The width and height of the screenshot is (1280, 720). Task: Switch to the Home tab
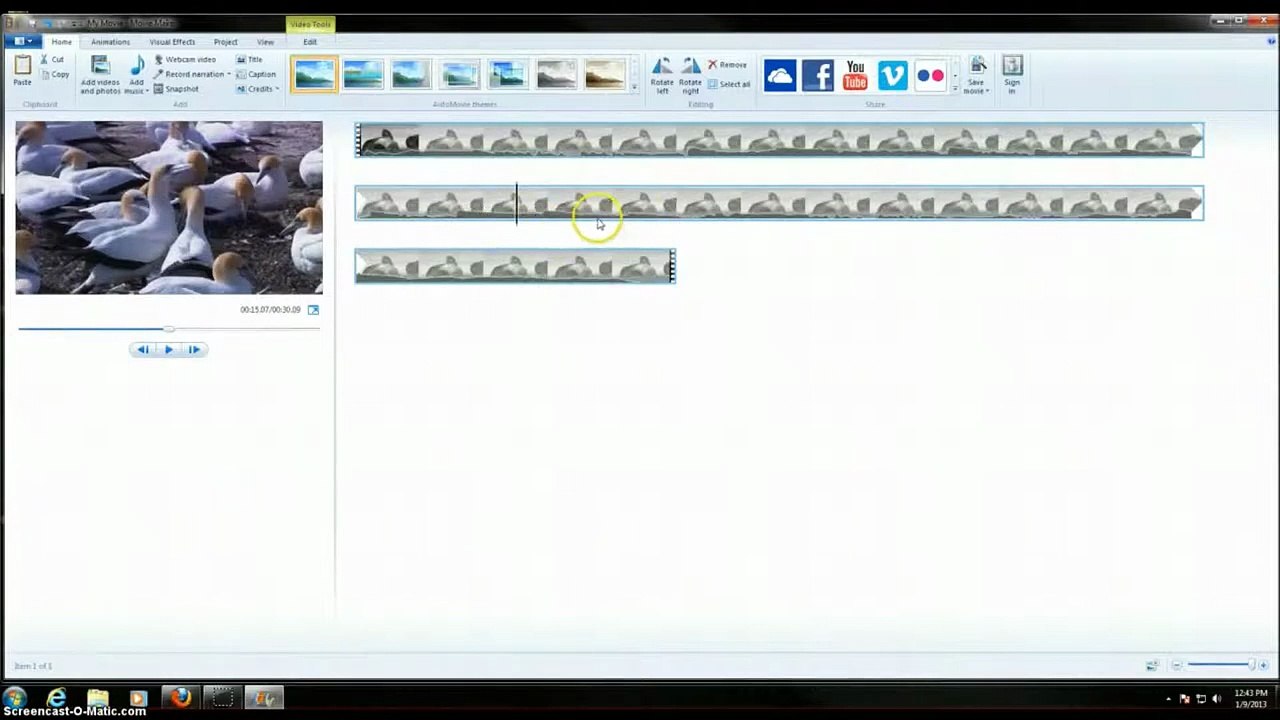click(x=61, y=42)
